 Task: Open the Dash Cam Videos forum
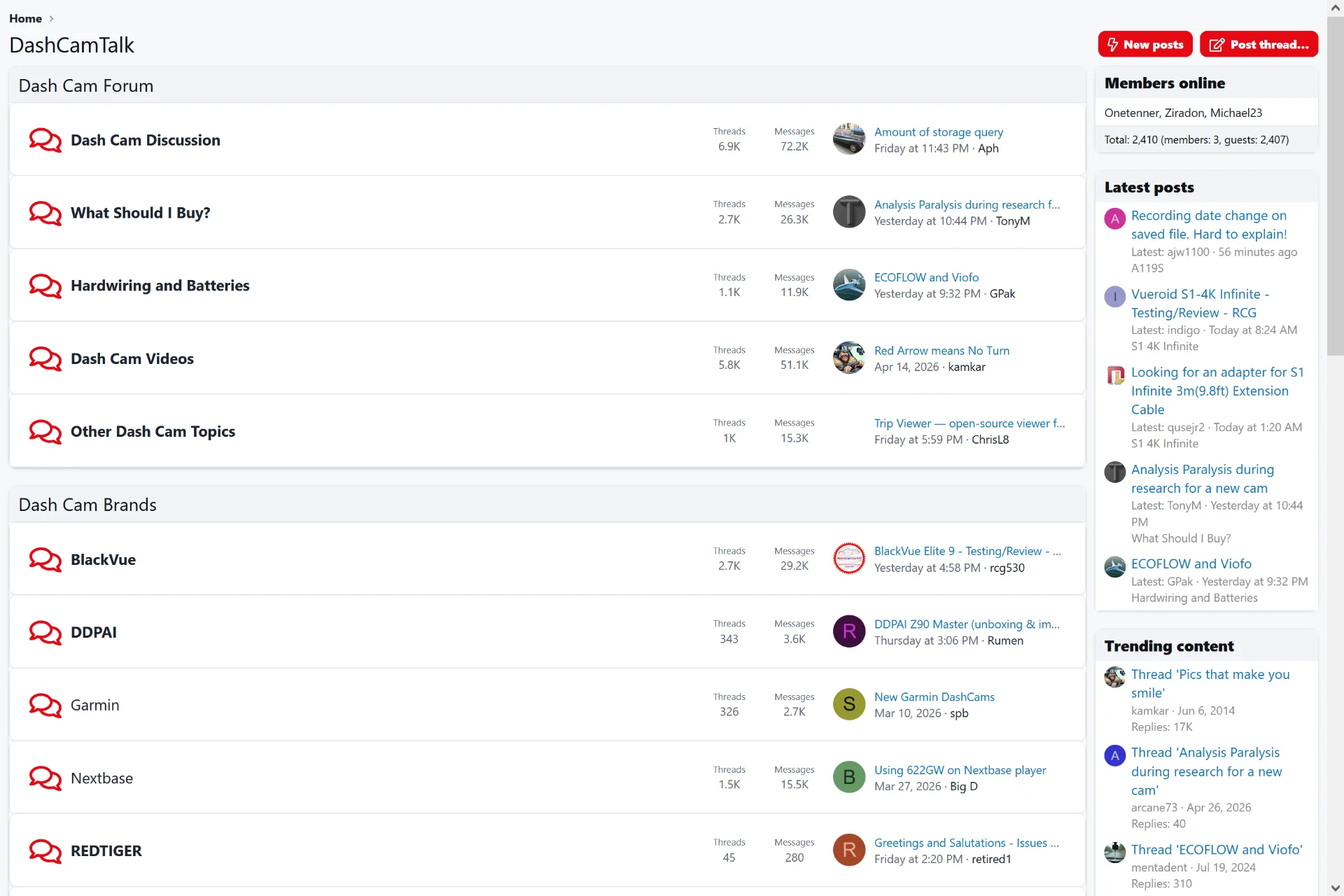tap(132, 358)
